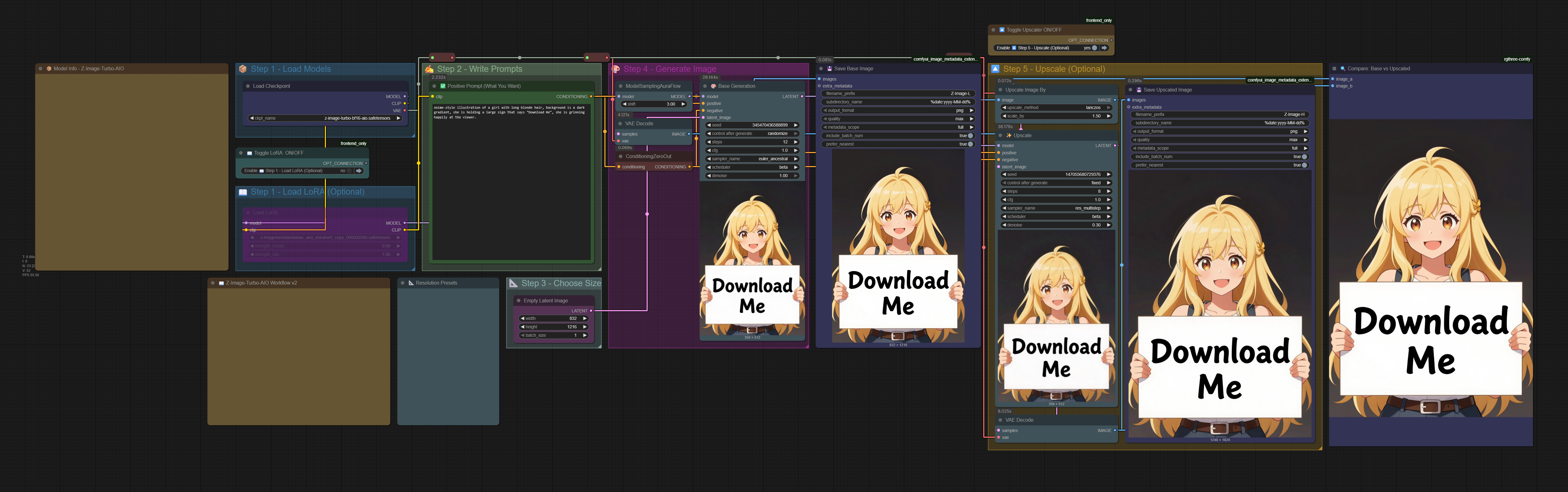
Task: Click the palette icon on Base Generation node header
Action: click(x=714, y=86)
